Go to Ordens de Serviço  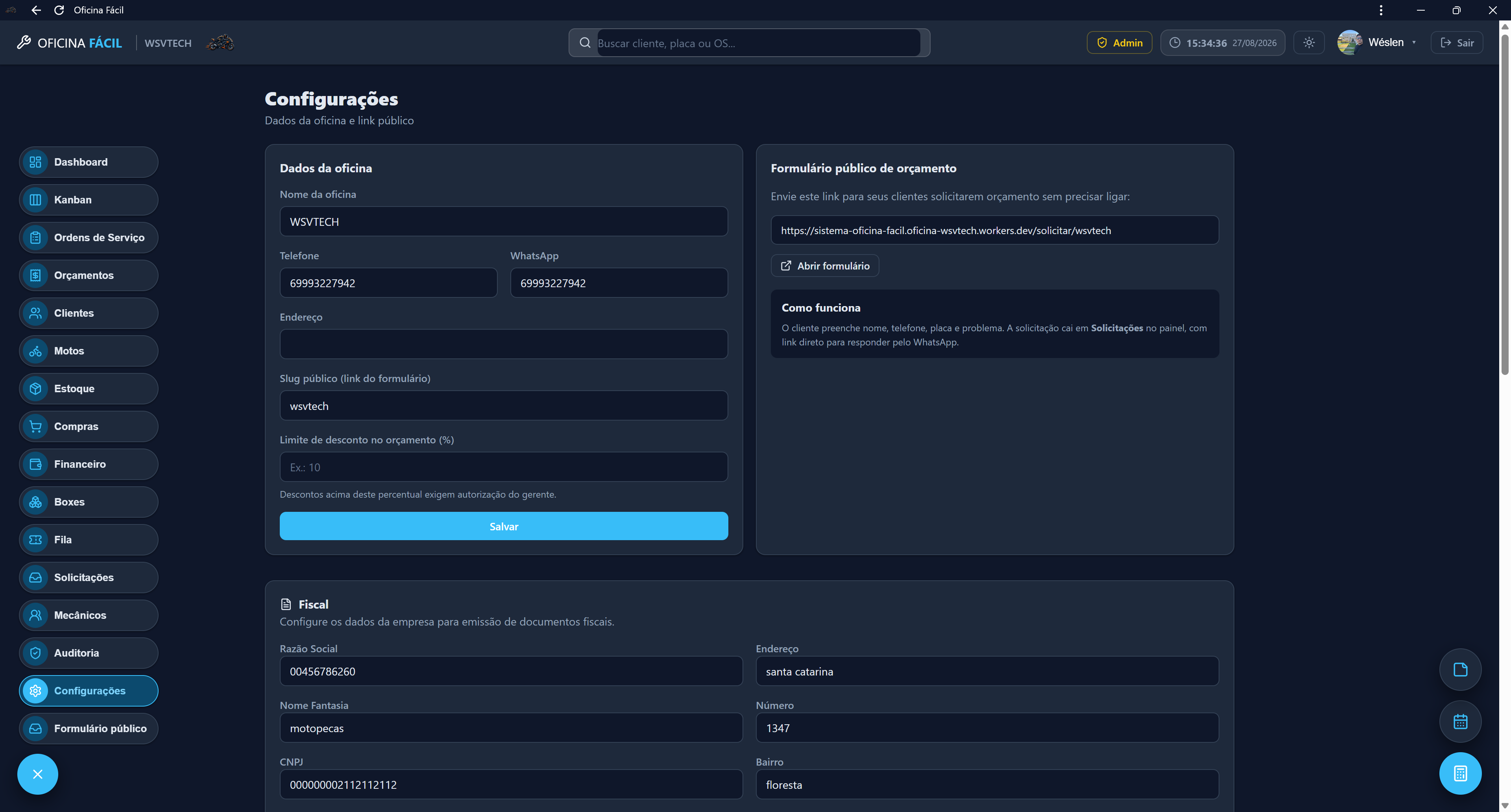(x=89, y=238)
